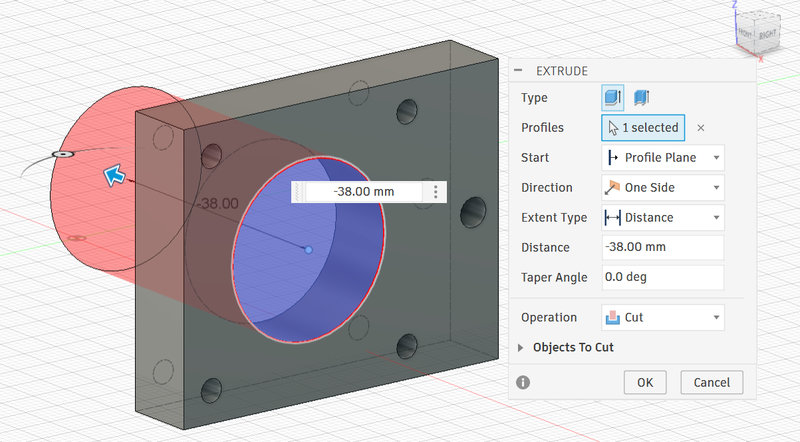
Task: Click the '1 selected' Profiles selector
Action: pos(643,128)
